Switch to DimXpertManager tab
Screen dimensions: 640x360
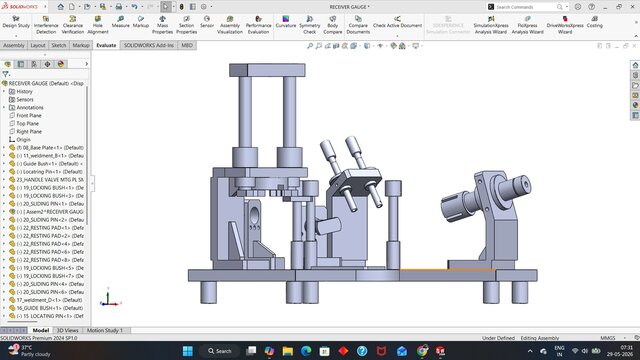point(47,64)
